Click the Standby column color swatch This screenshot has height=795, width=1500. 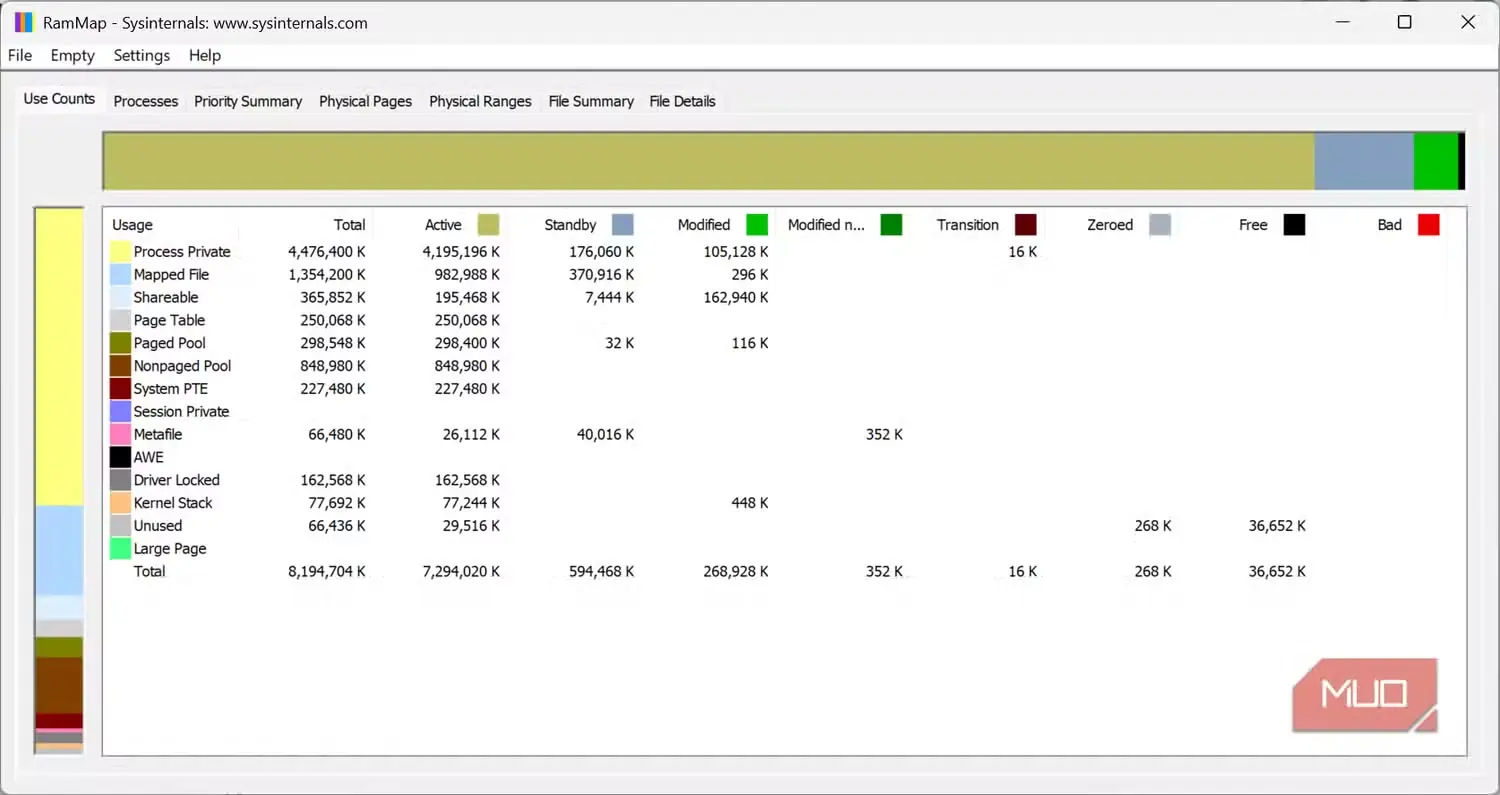623,225
